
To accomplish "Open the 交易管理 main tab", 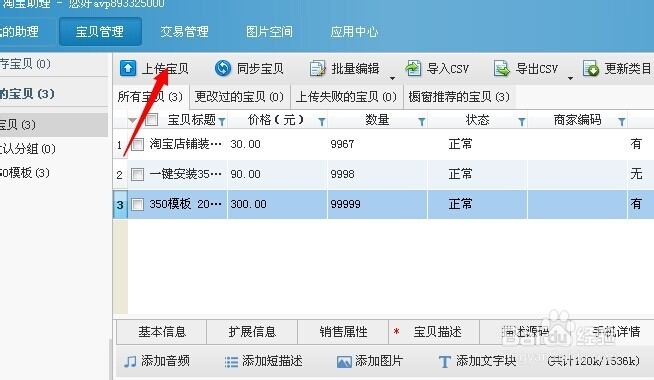I will pos(184,32).
